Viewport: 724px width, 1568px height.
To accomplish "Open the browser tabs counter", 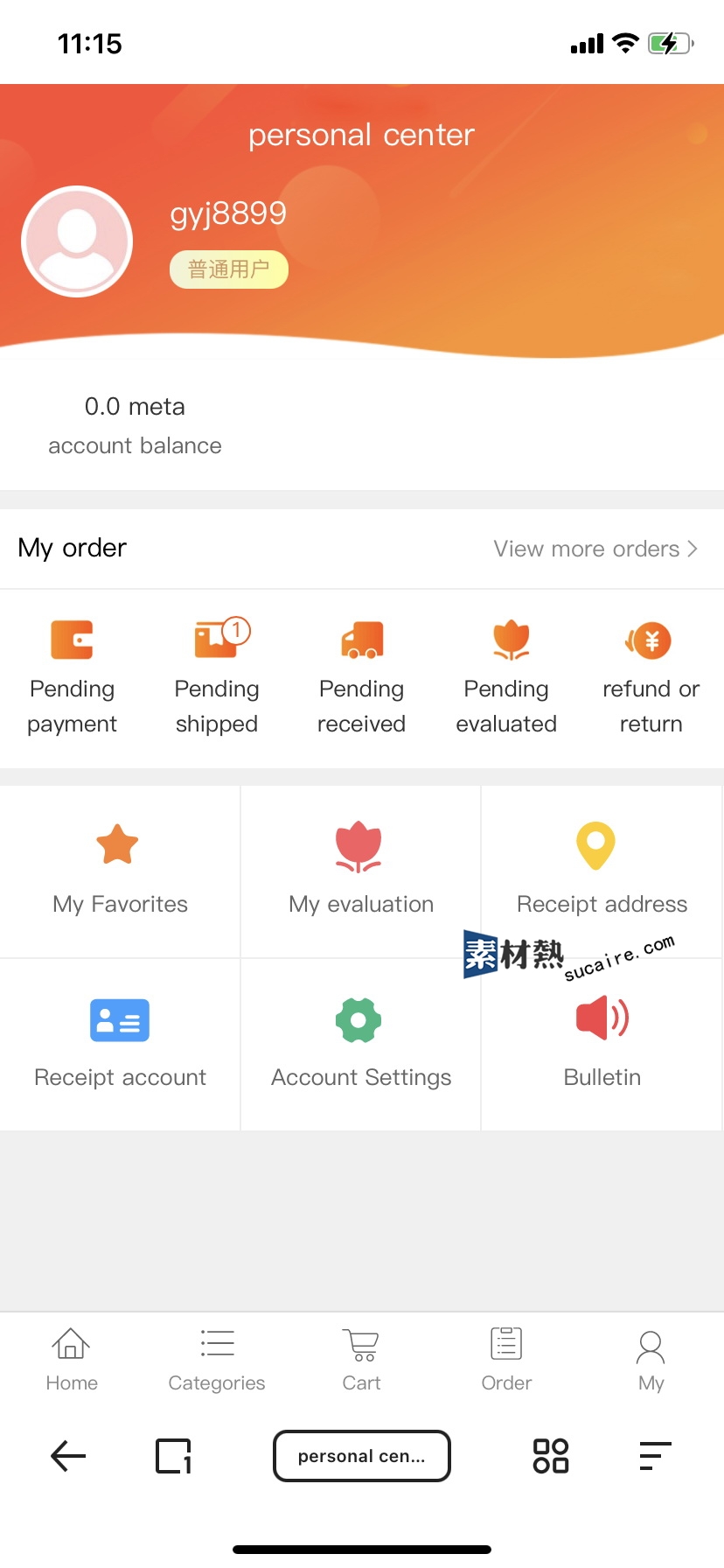I will [x=173, y=1456].
